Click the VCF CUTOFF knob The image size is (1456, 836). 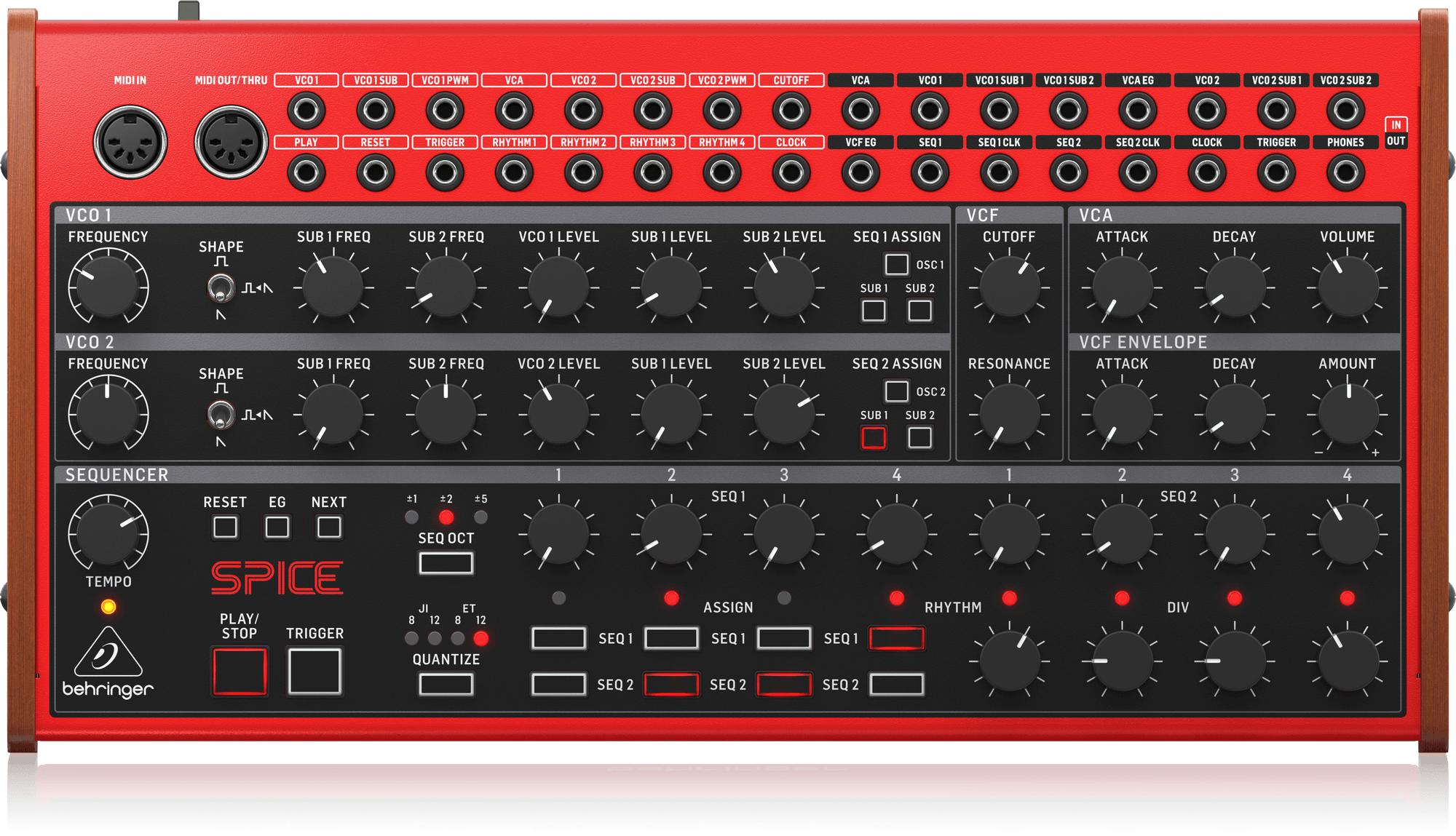1009,288
